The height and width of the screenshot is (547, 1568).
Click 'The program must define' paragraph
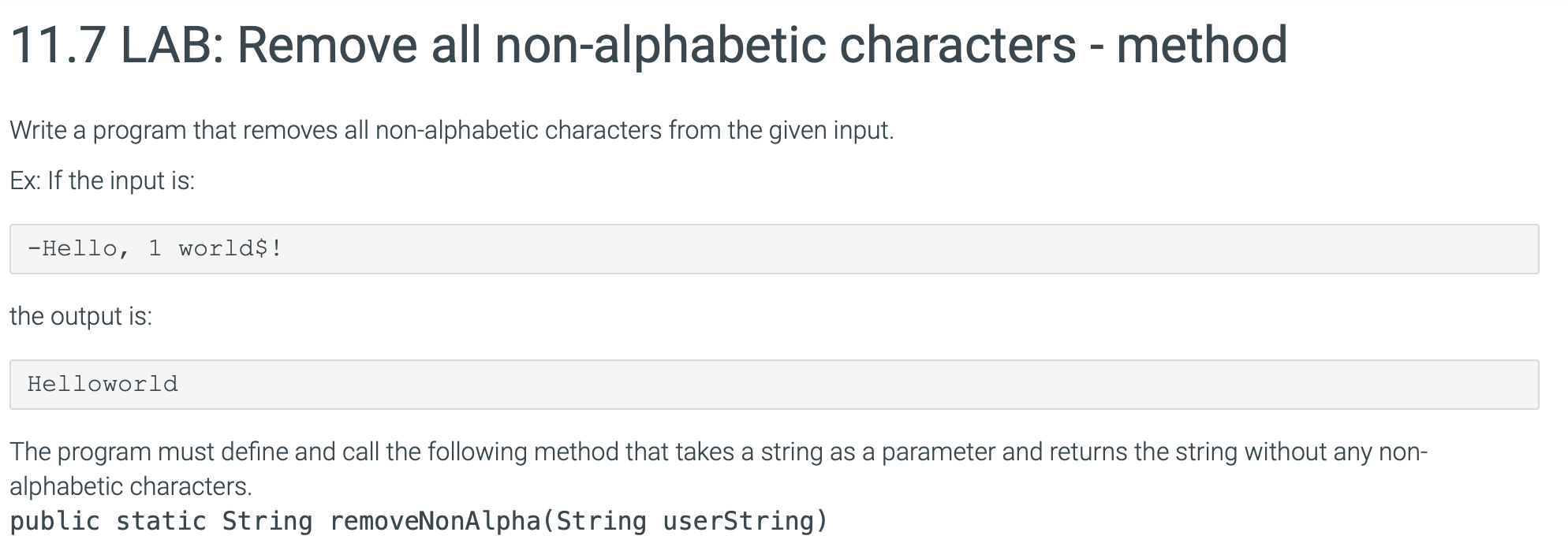click(x=719, y=468)
